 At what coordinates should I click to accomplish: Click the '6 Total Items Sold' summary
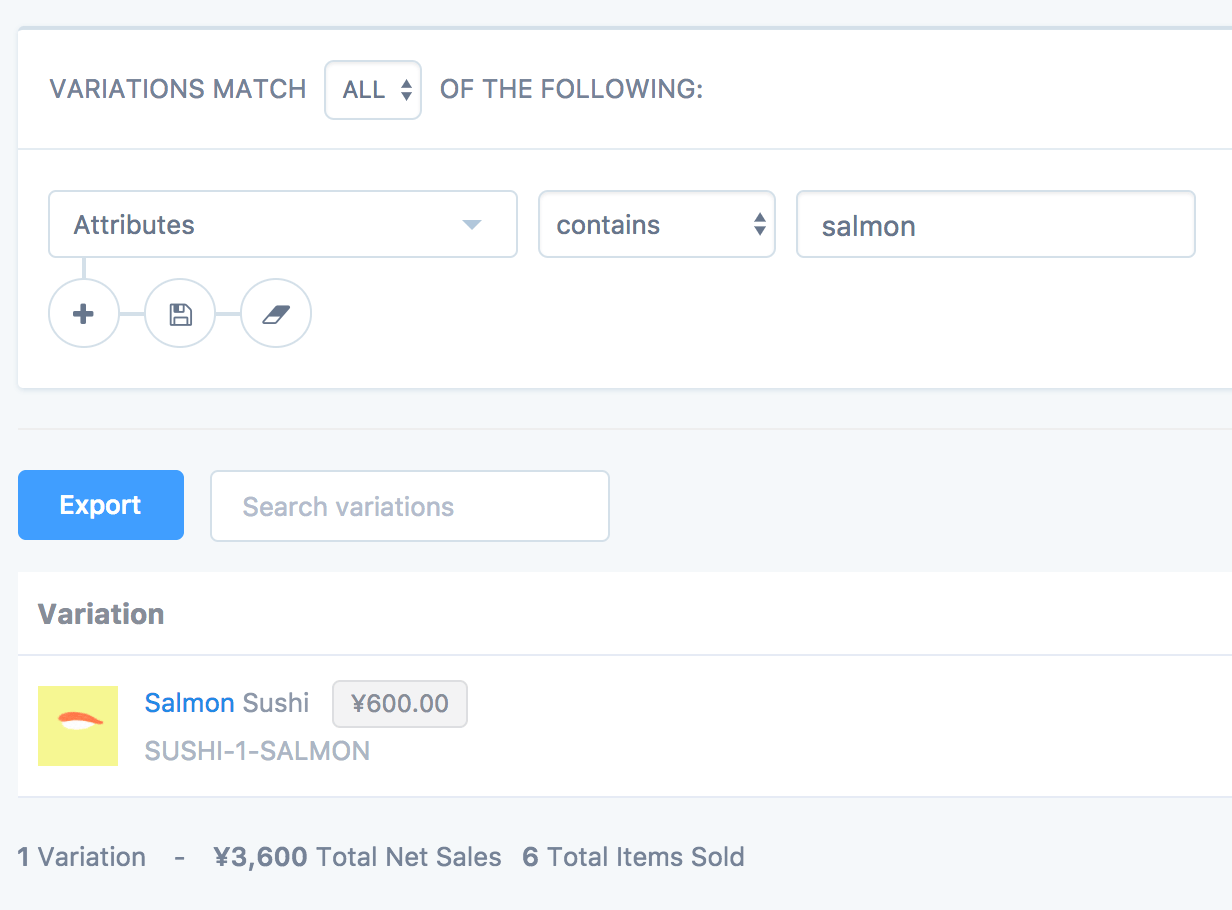pyautogui.click(x=633, y=857)
